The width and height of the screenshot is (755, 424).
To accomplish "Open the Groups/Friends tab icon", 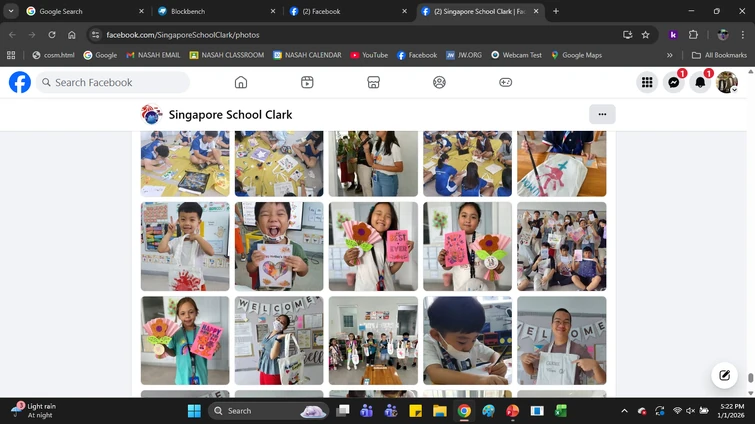I will (x=439, y=82).
